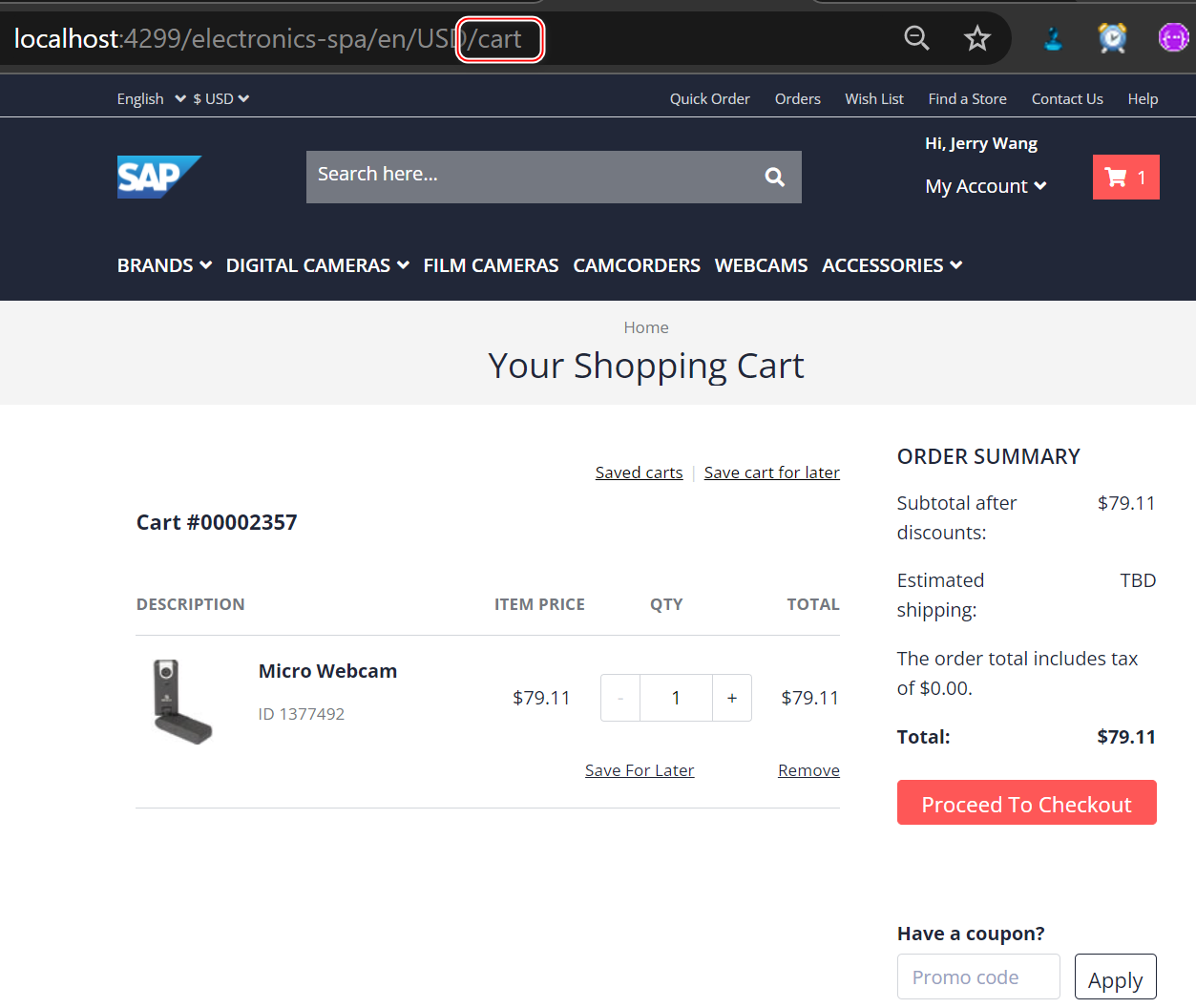Click the Micro Webcam product thumbnail
This screenshot has height=1008, width=1196.
[181, 702]
